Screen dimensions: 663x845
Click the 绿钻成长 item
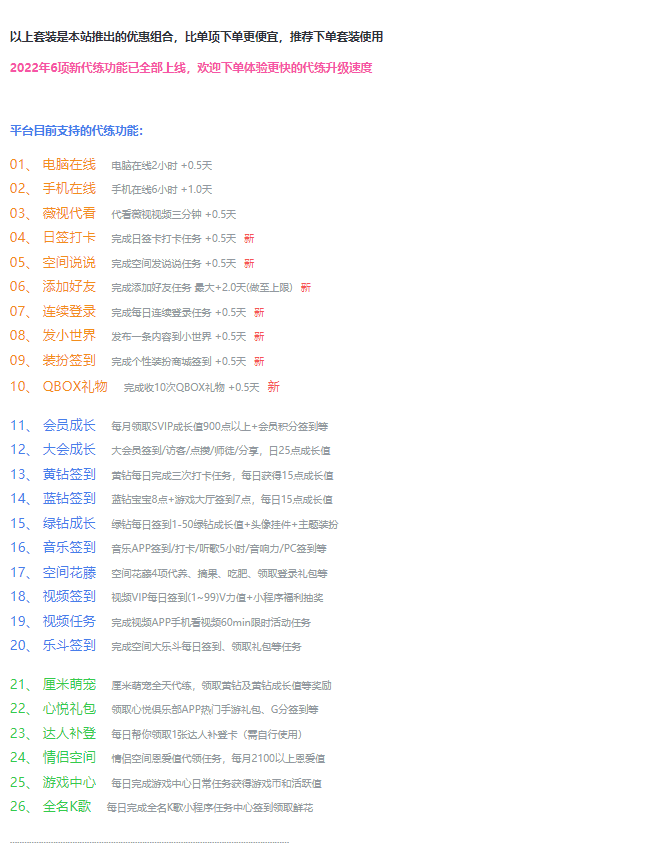pyautogui.click(x=69, y=523)
